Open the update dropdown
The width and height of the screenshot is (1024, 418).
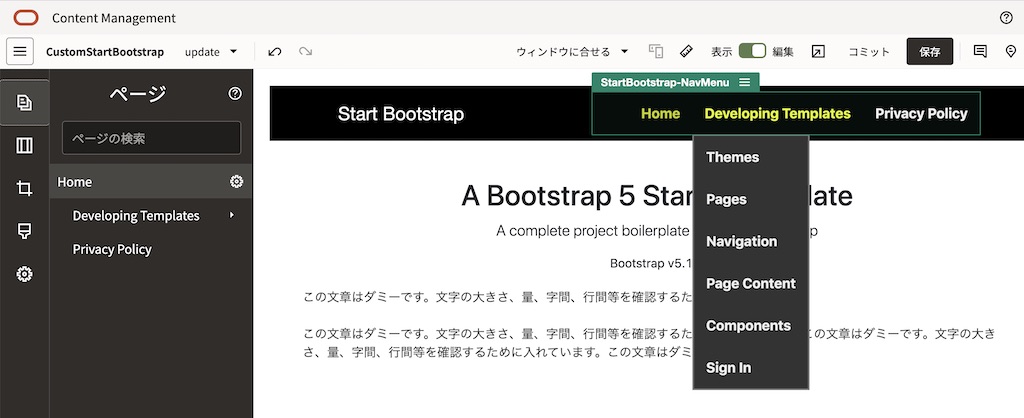coord(212,51)
